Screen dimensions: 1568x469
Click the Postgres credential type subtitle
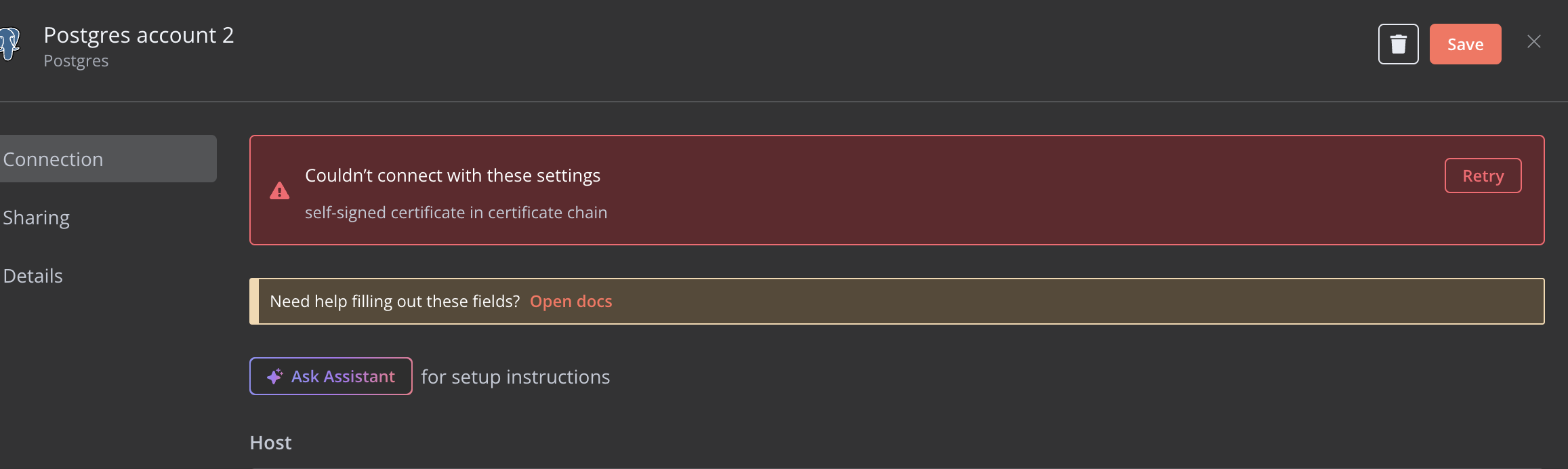tap(76, 61)
